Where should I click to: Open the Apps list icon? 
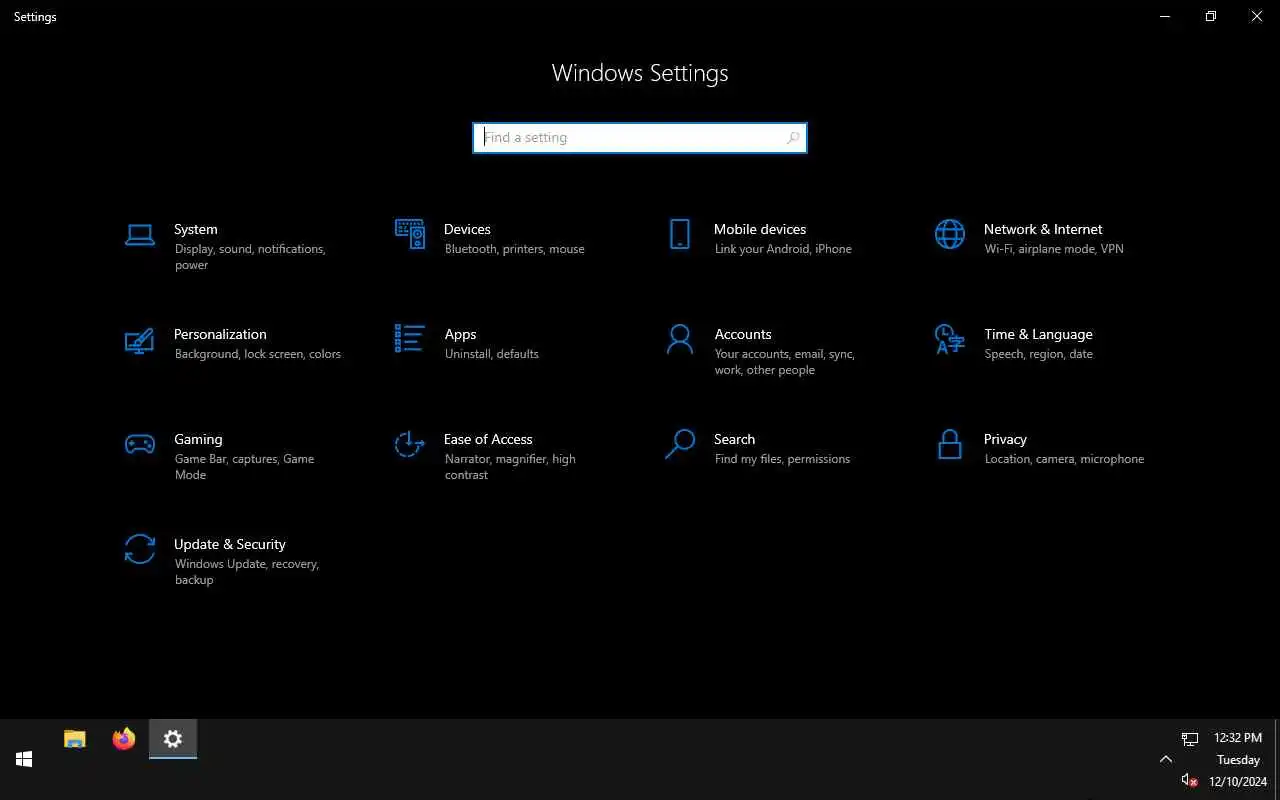click(410, 338)
